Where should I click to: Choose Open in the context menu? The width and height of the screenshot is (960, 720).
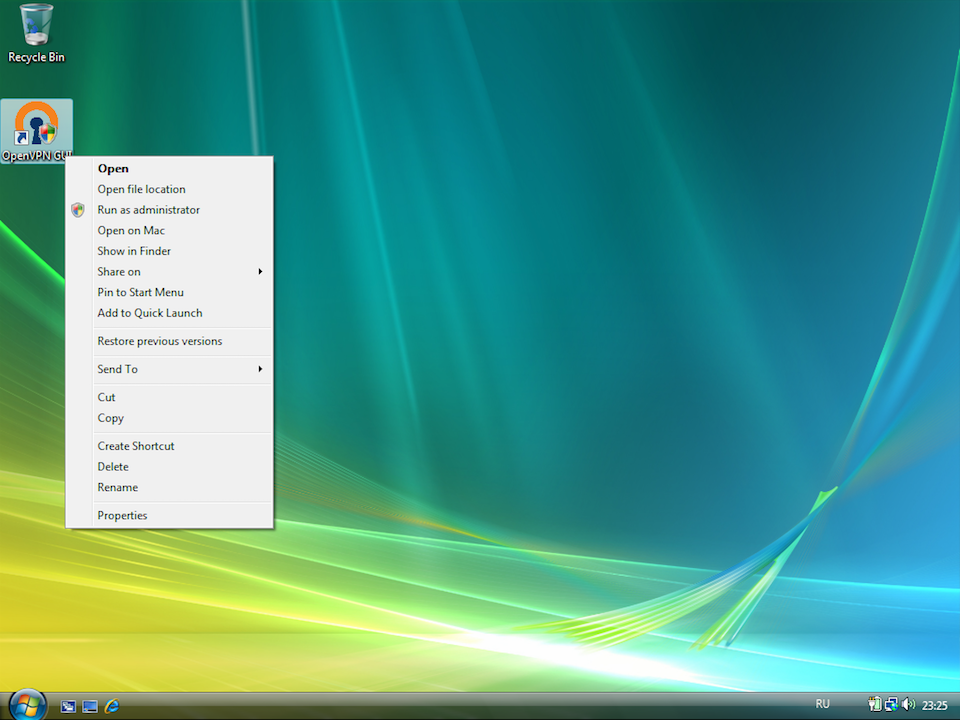(x=169, y=168)
